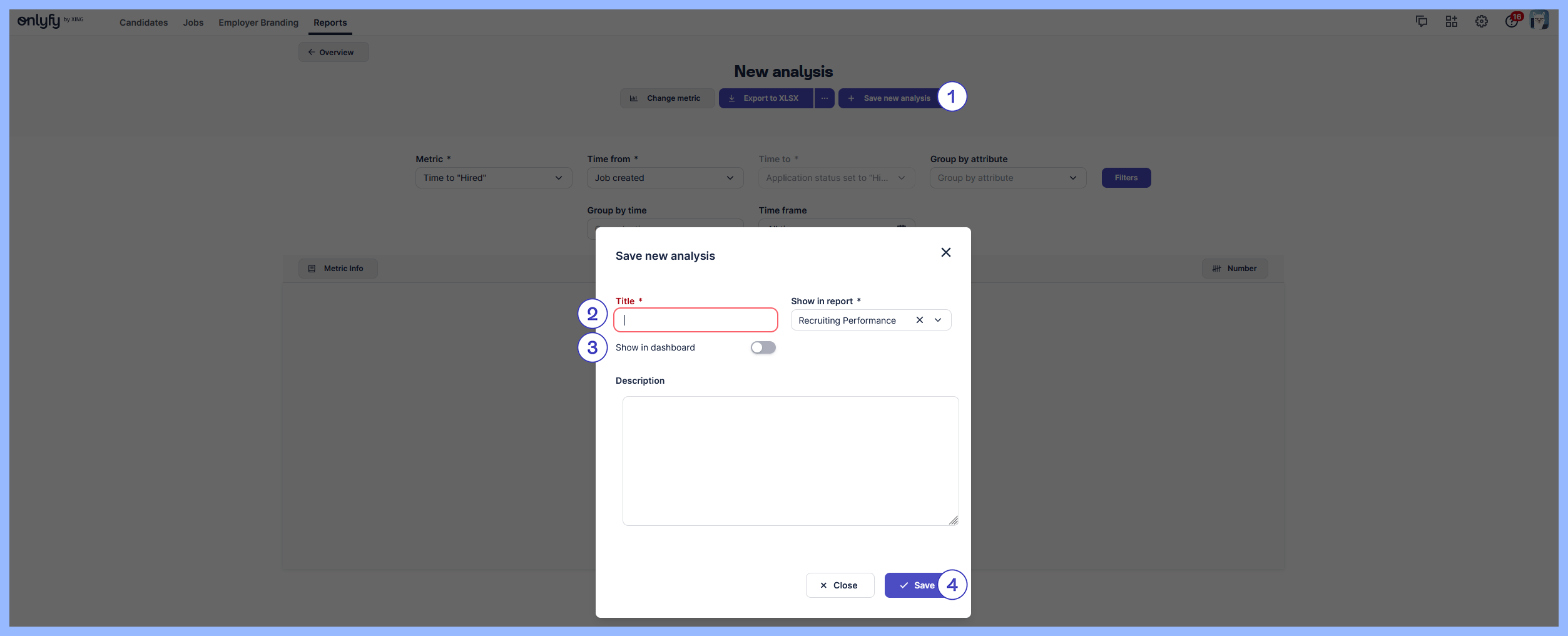Open the chat messages icon

tap(1421, 22)
